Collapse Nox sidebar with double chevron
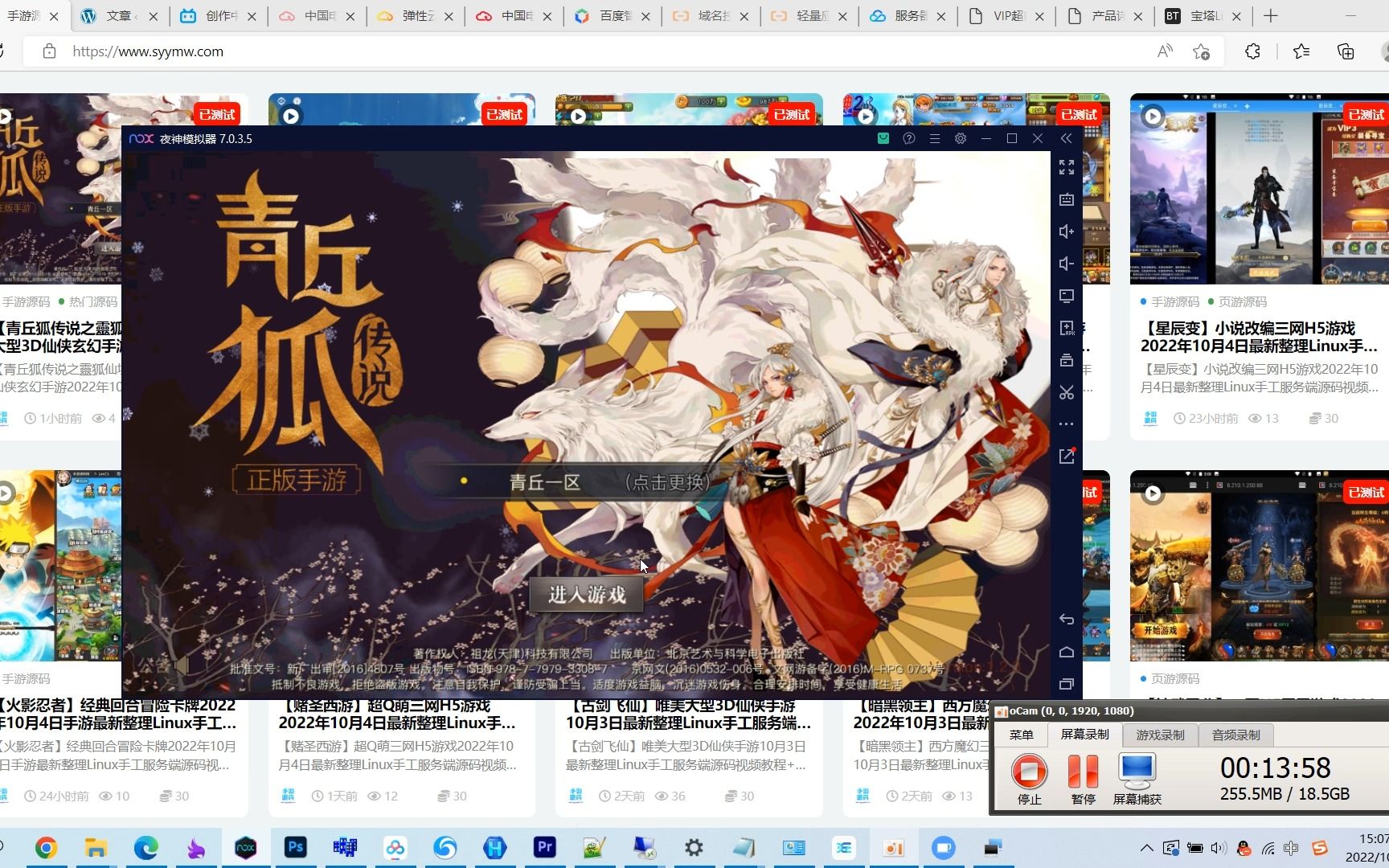Screen dimensions: 1389x868 pyautogui.click(x=1067, y=138)
